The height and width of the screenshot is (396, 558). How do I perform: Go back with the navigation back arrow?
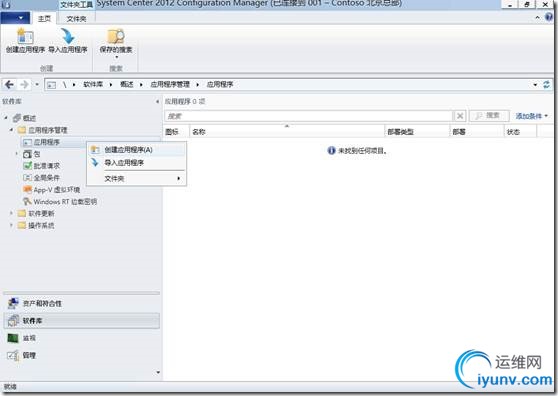tap(9, 85)
